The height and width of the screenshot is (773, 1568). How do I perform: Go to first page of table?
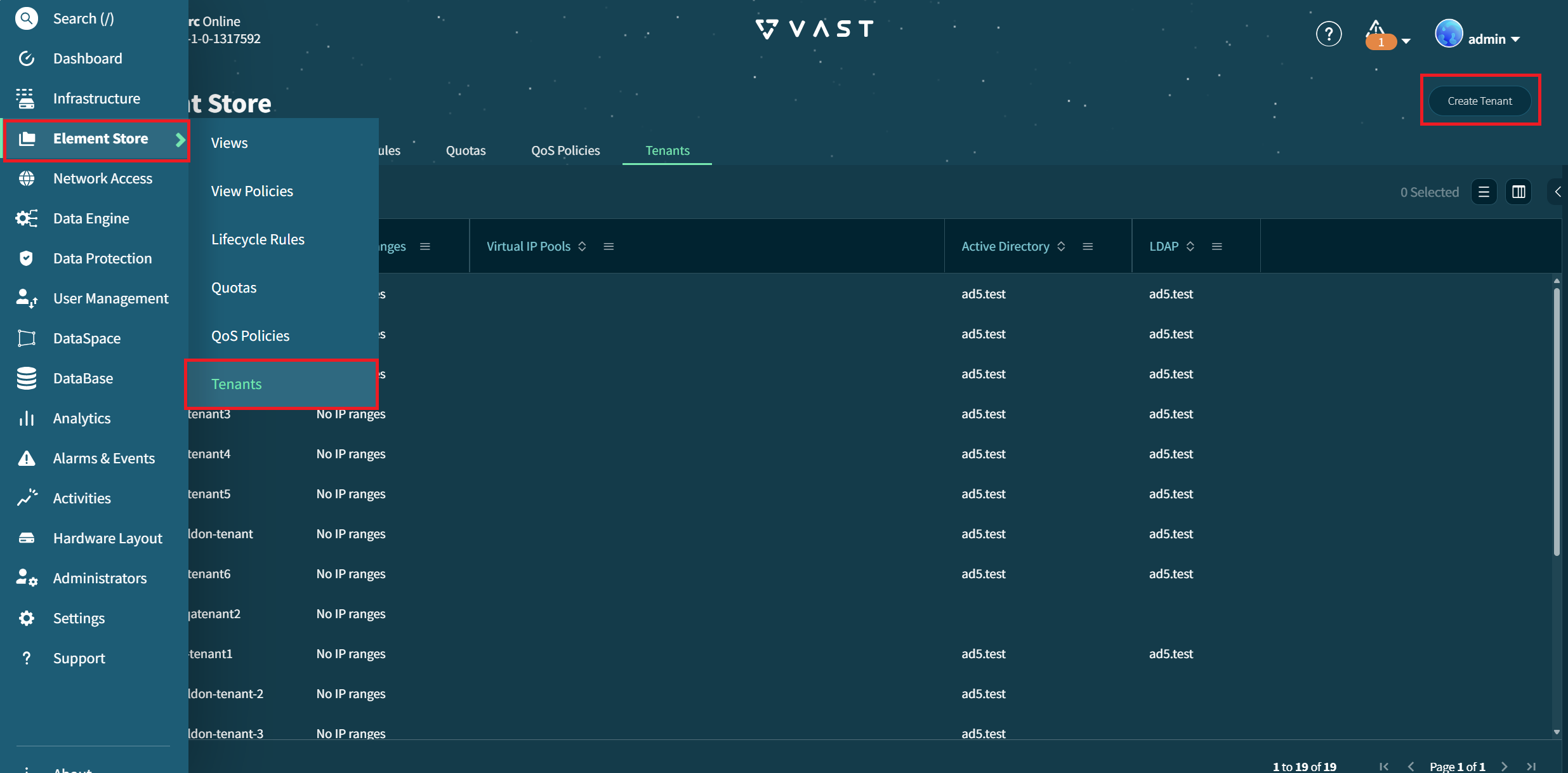tap(1384, 767)
